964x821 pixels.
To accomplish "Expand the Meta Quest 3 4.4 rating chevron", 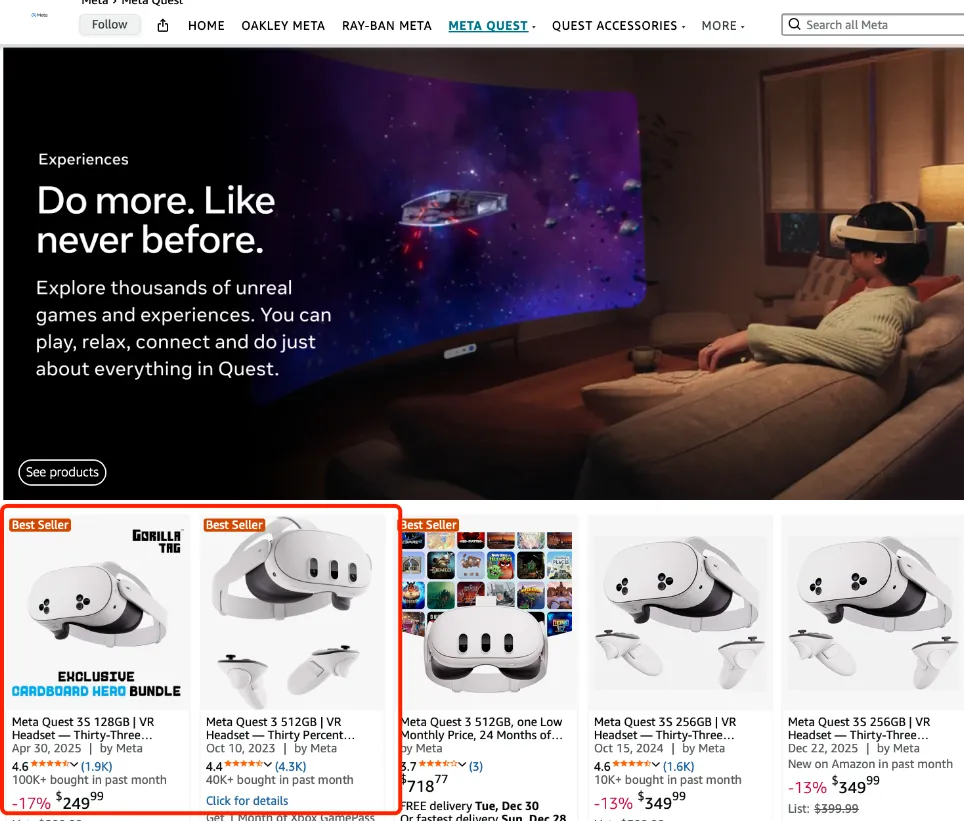I will point(267,764).
